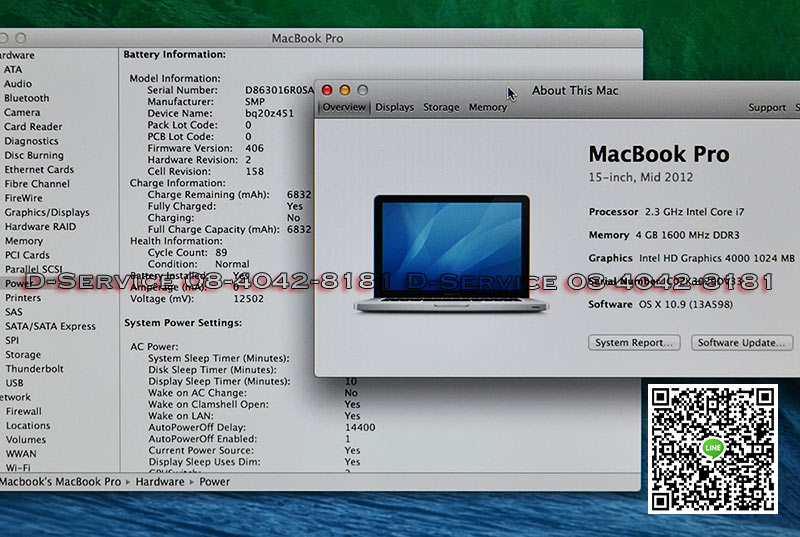800x537 pixels.
Task: Click the Memory 4 GB 1600 MHz DDR3 text
Action: [x=664, y=235]
